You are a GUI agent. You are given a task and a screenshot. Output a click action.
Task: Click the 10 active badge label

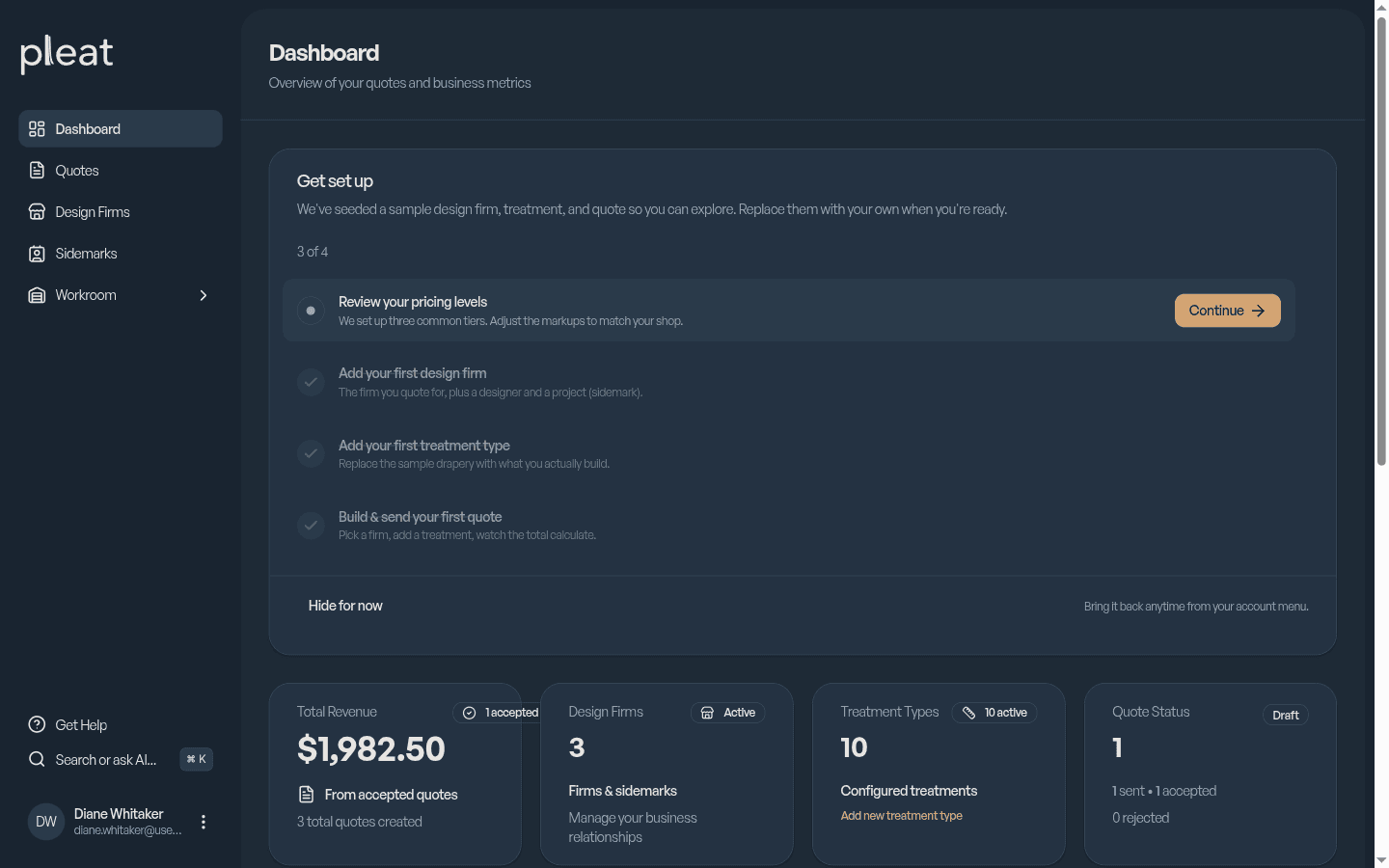click(x=1005, y=713)
